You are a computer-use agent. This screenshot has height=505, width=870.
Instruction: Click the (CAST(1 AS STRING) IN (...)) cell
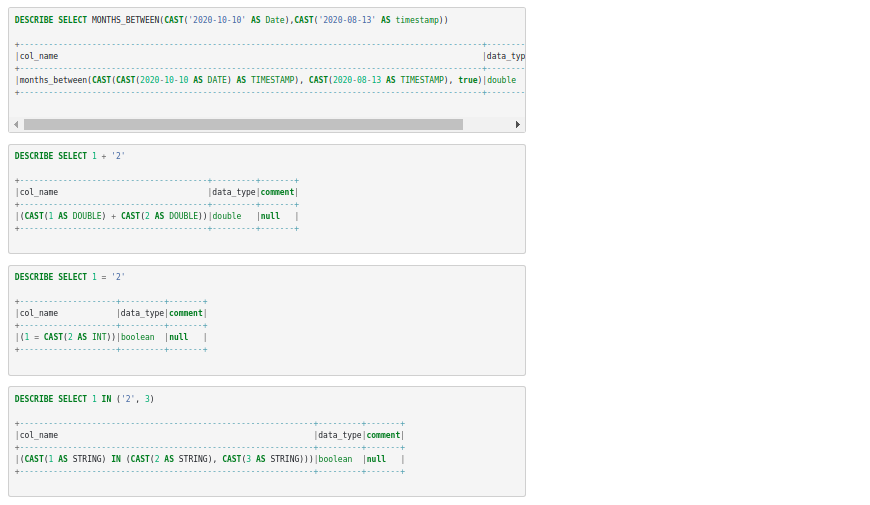coord(166,459)
